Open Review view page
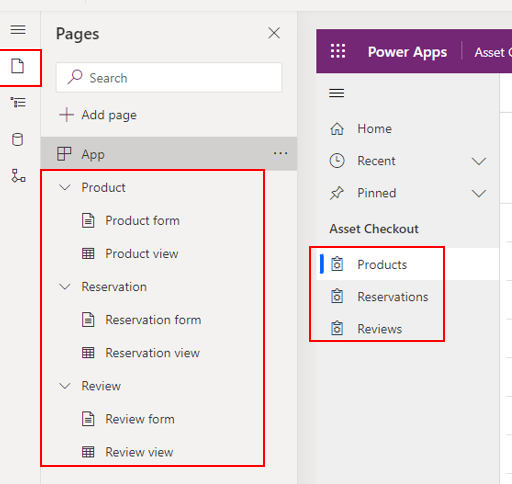The image size is (512, 484). 139,452
